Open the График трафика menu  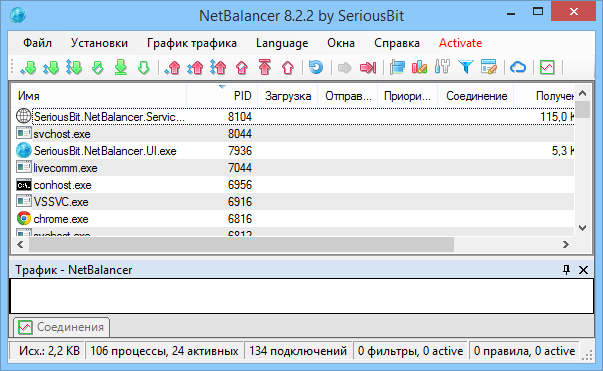point(192,43)
